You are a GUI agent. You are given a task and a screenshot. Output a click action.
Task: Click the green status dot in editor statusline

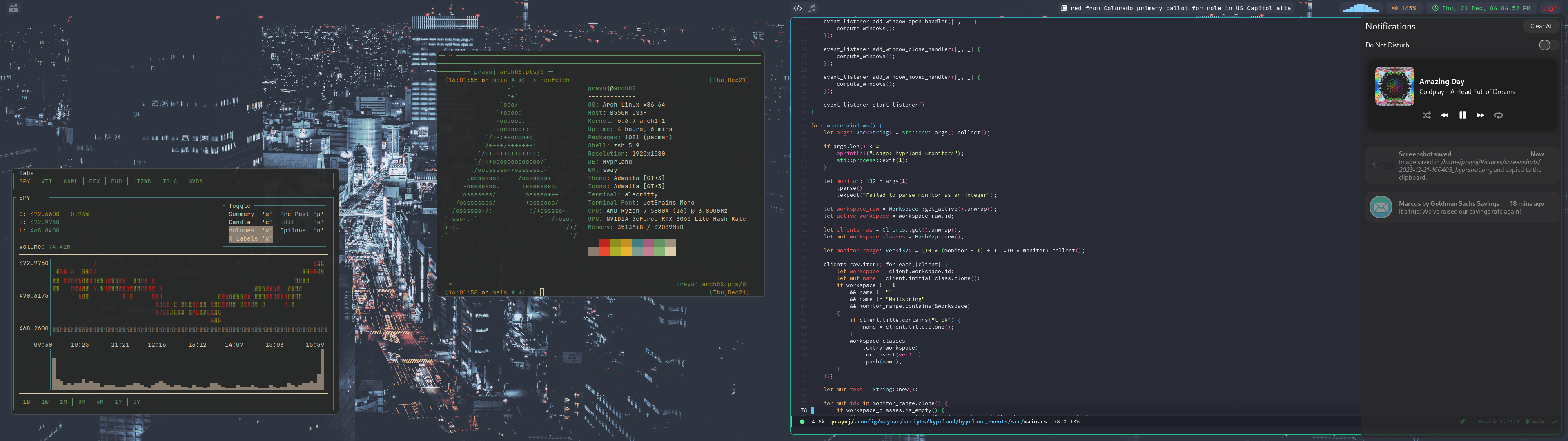point(802,421)
